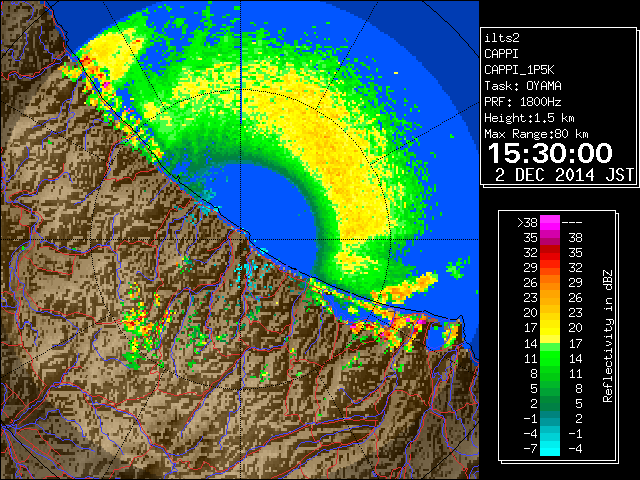Click the "-7" legend value
640x480 pixels.
point(530,448)
